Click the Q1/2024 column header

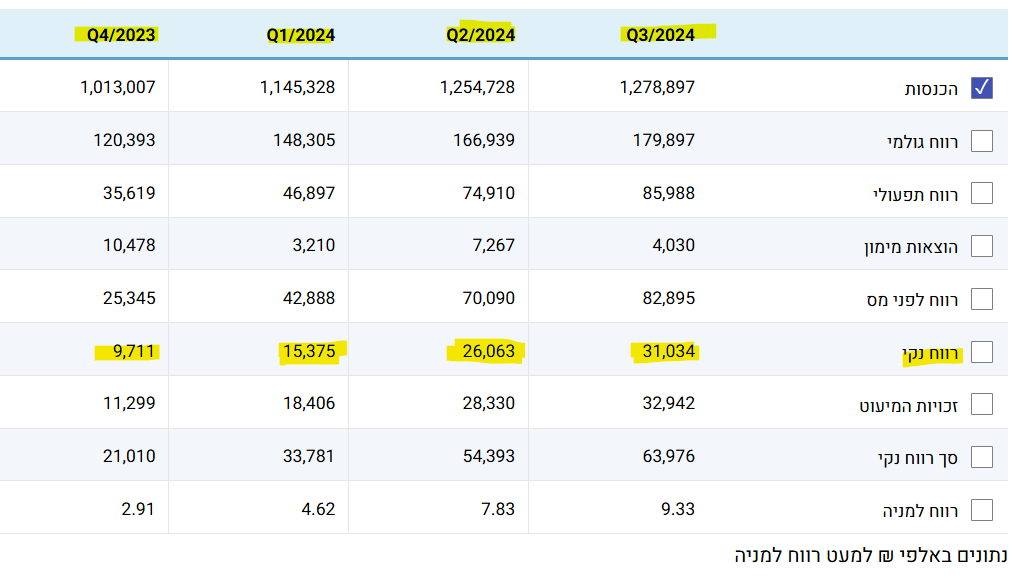[x=300, y=35]
